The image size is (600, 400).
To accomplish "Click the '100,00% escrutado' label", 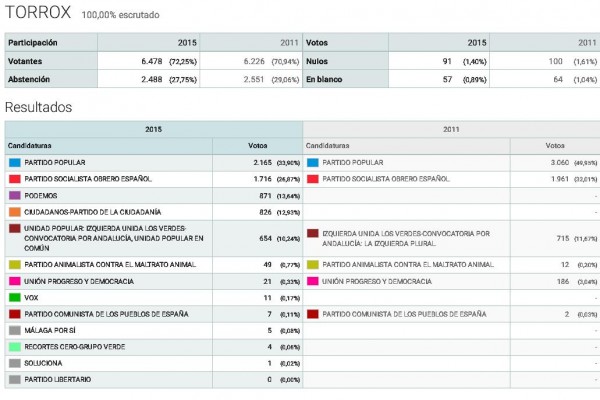I will pos(120,15).
